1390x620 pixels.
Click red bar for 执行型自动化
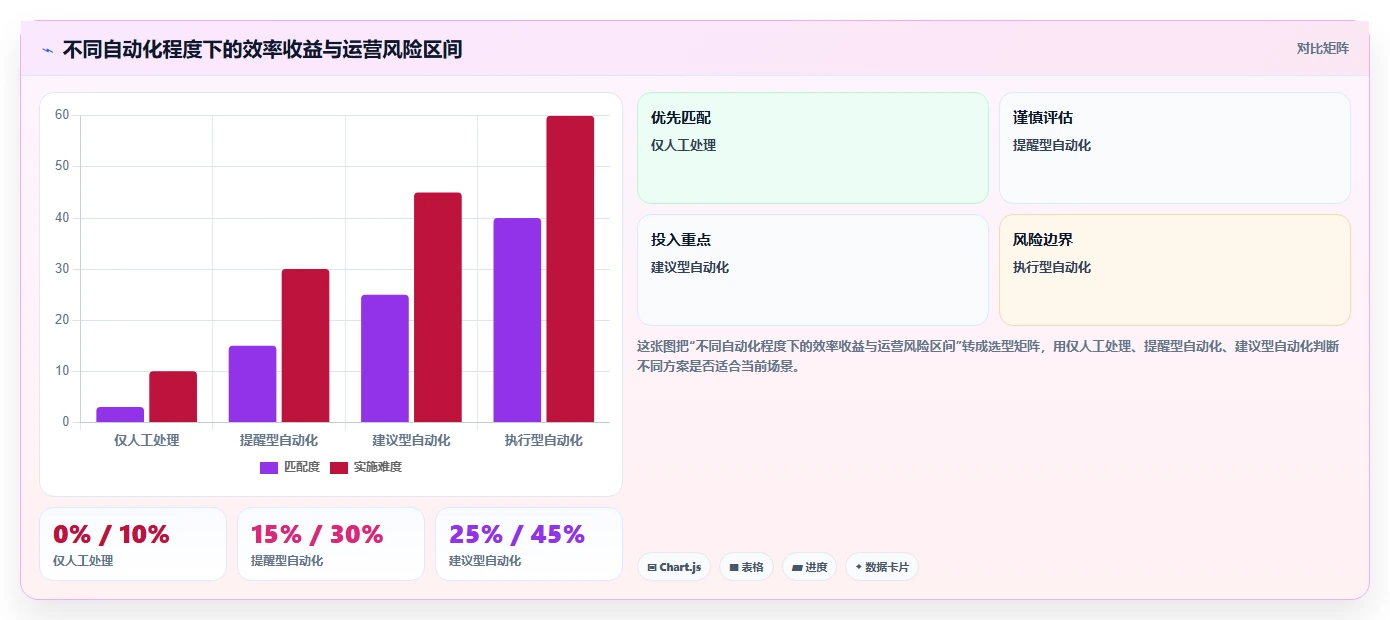tap(570, 269)
